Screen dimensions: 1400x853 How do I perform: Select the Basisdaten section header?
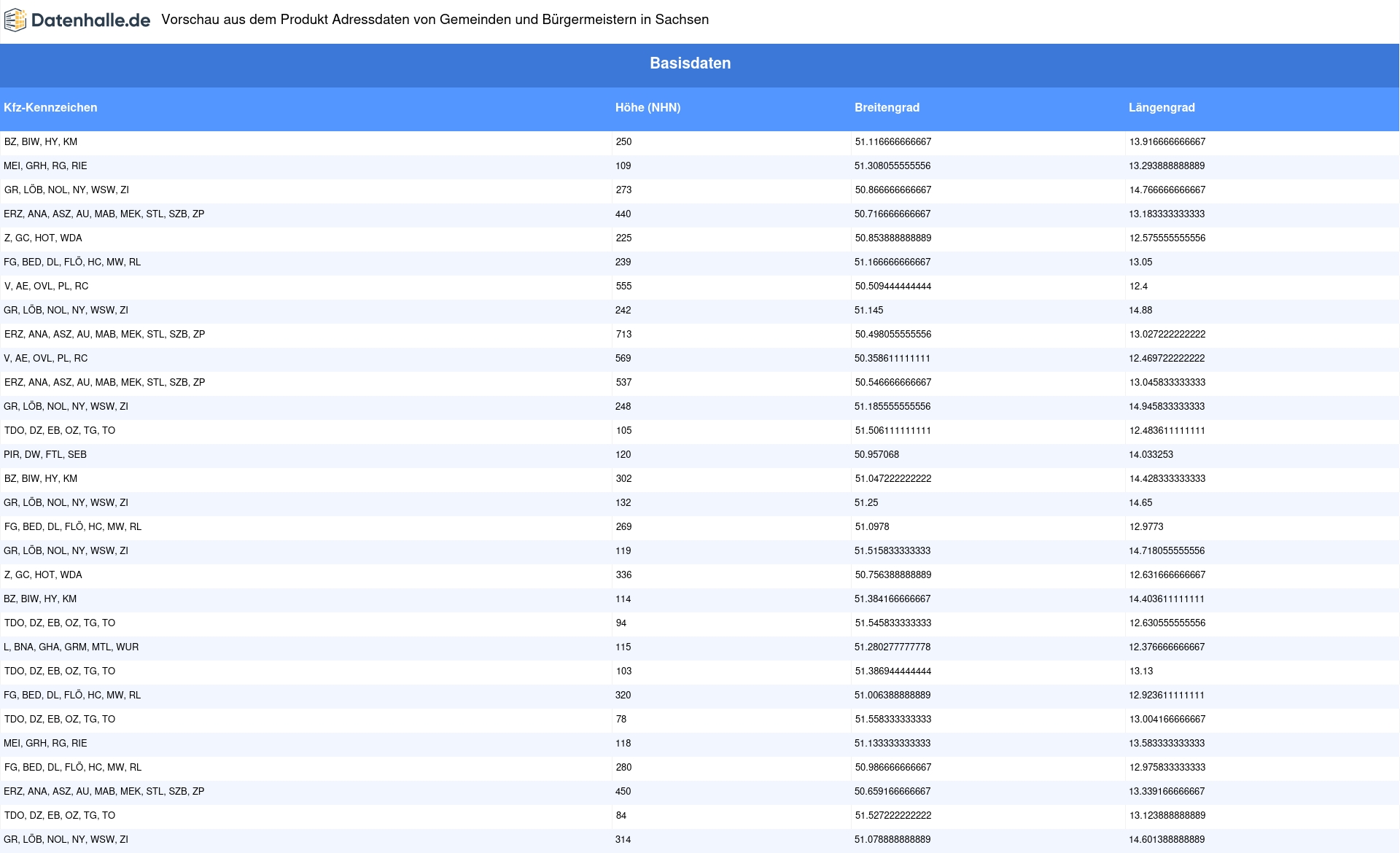point(691,63)
